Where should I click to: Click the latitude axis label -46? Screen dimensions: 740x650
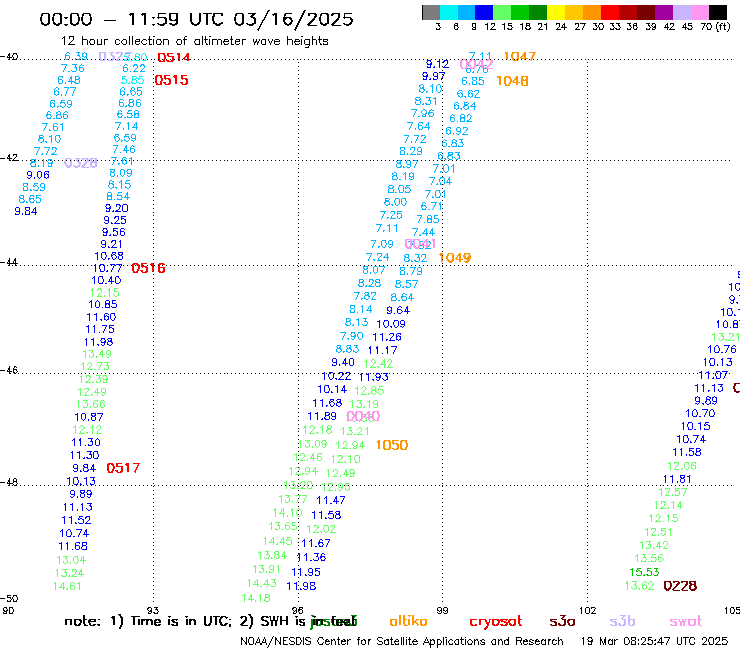point(9,370)
